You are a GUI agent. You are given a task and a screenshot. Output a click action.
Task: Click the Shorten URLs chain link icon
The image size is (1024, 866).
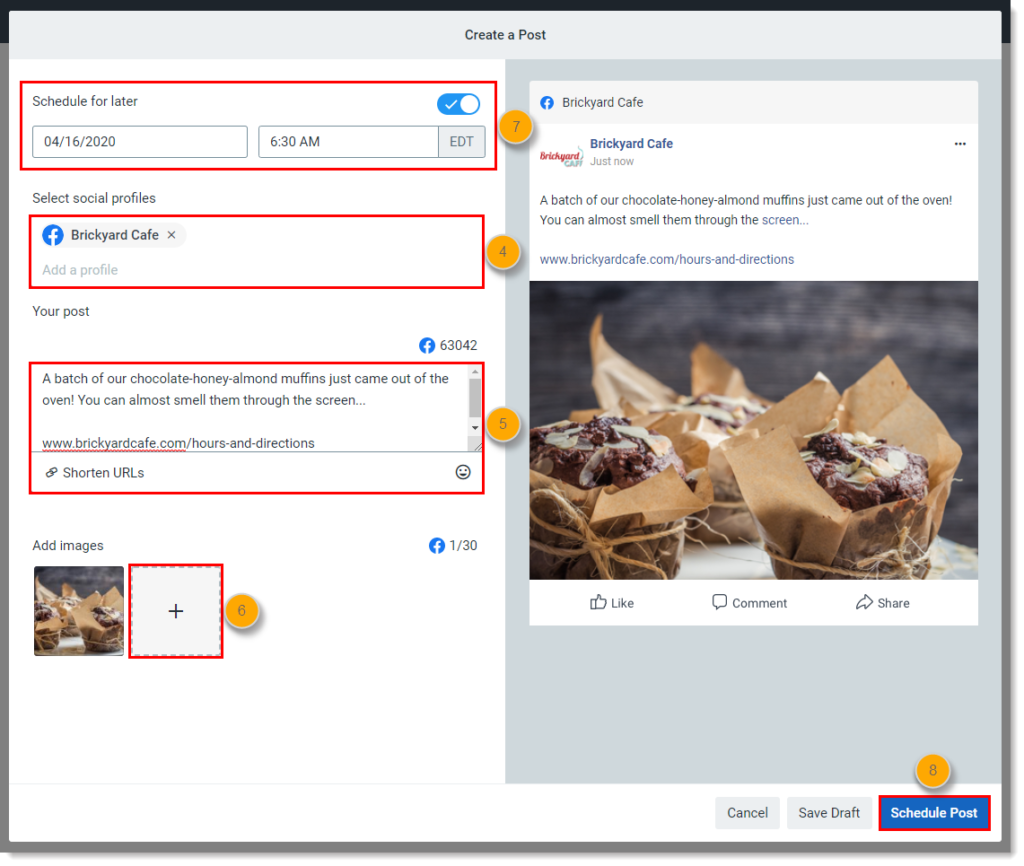[x=51, y=471]
